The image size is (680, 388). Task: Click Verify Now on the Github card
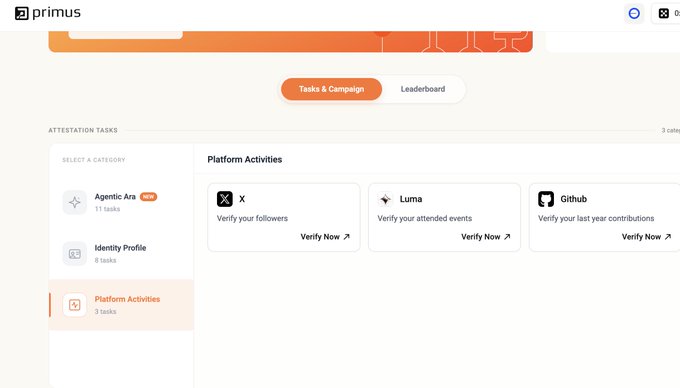click(x=646, y=237)
